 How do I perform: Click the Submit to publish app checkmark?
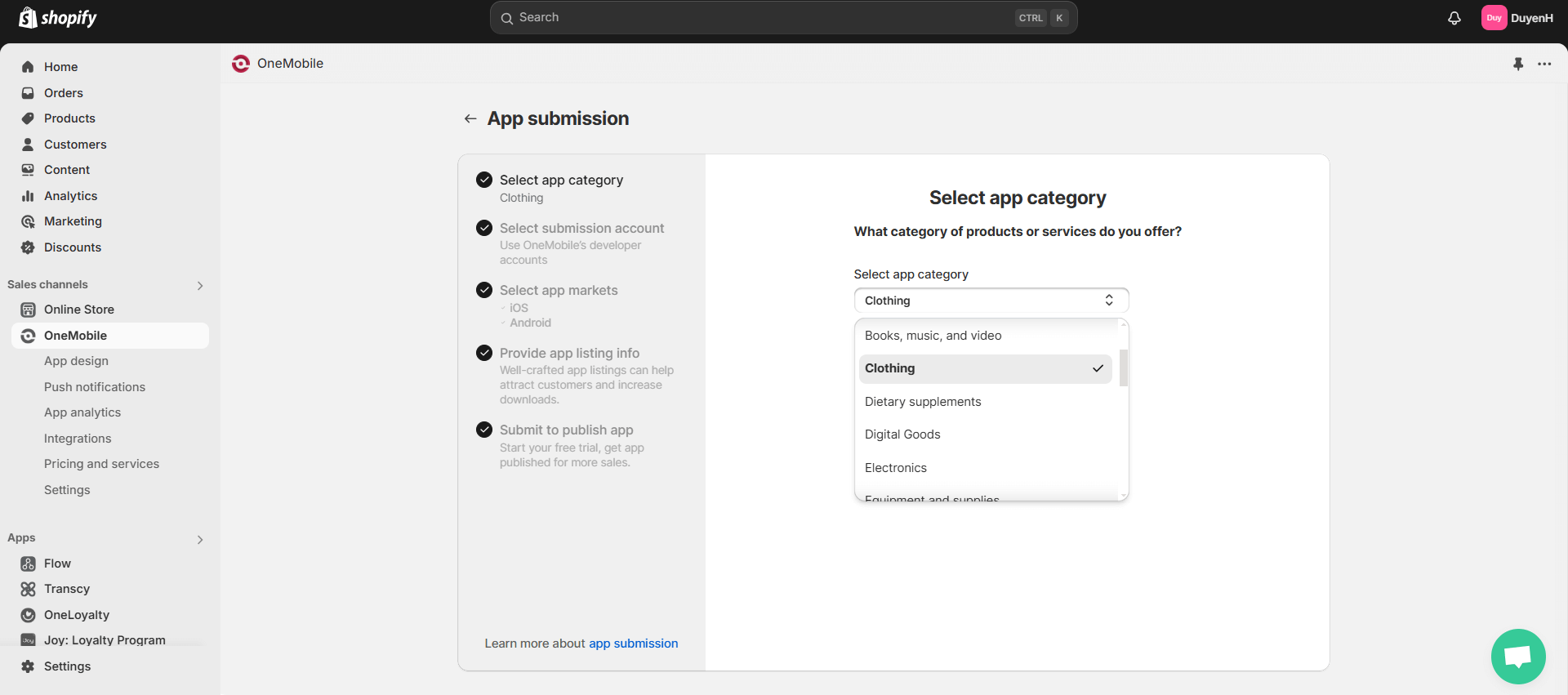pos(484,430)
